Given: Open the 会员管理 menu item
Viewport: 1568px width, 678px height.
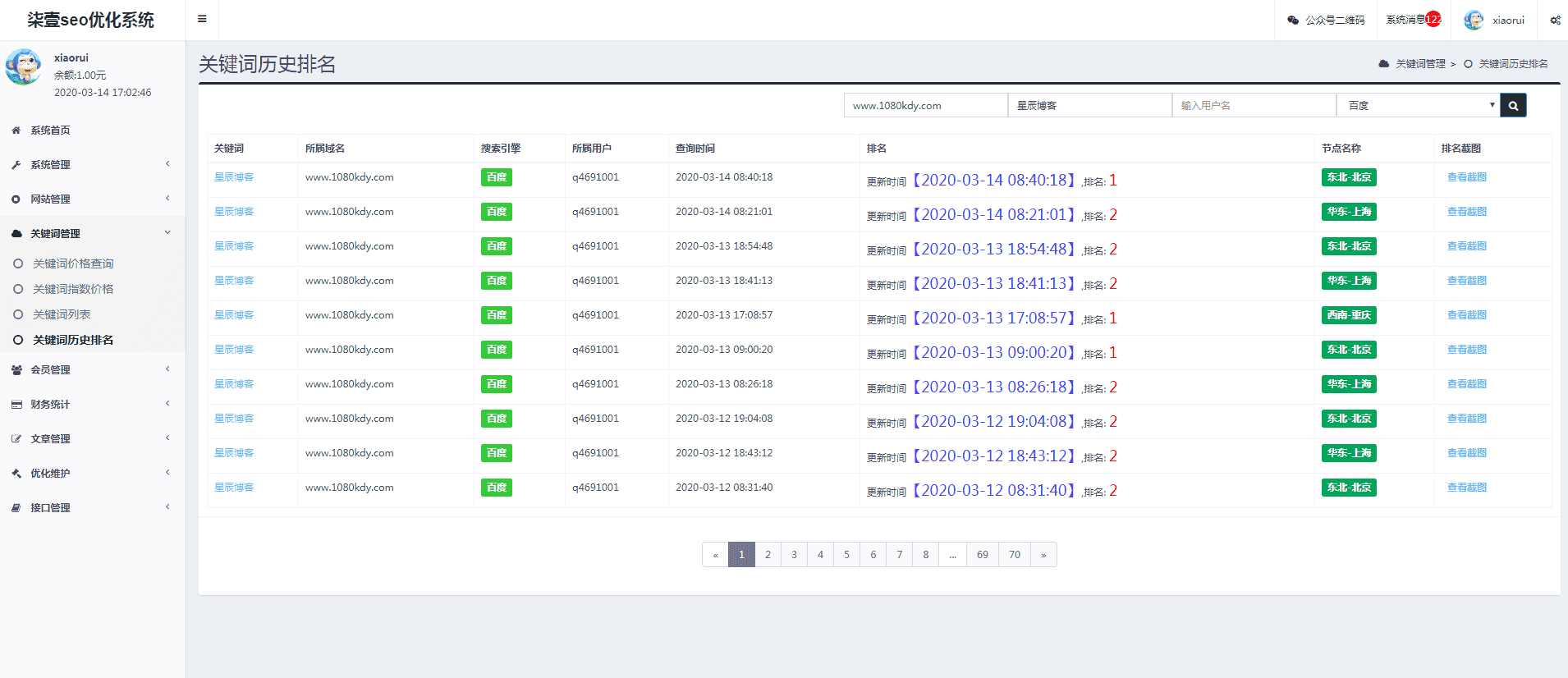Looking at the screenshot, I should (x=51, y=370).
